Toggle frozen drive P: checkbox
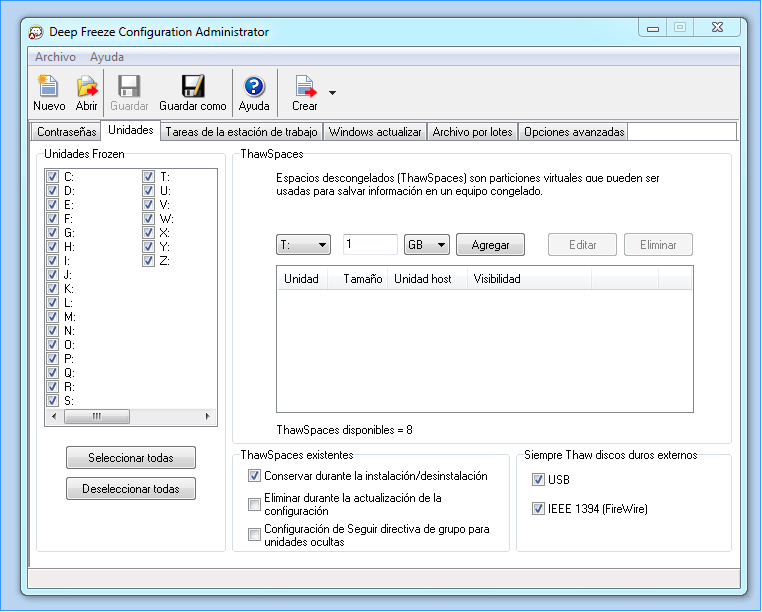The height and width of the screenshot is (612, 762). (52, 359)
